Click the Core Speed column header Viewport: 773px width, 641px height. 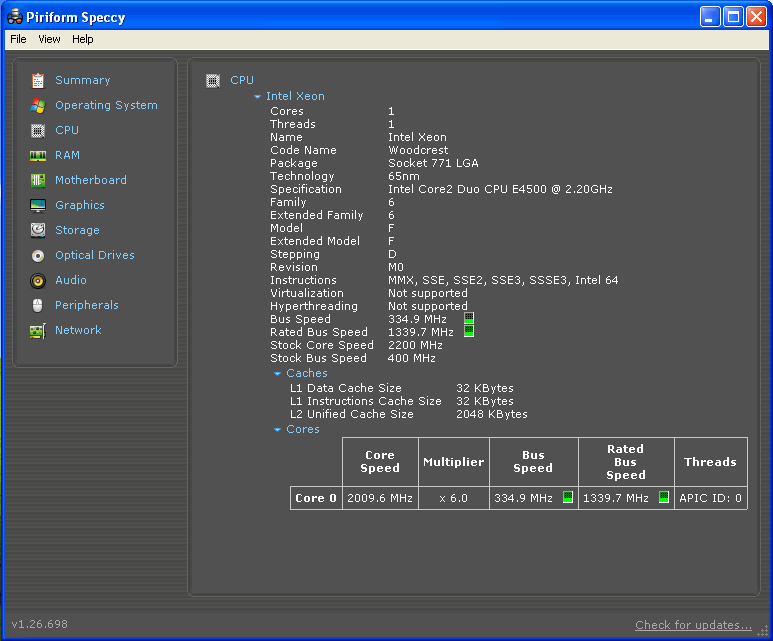point(380,462)
